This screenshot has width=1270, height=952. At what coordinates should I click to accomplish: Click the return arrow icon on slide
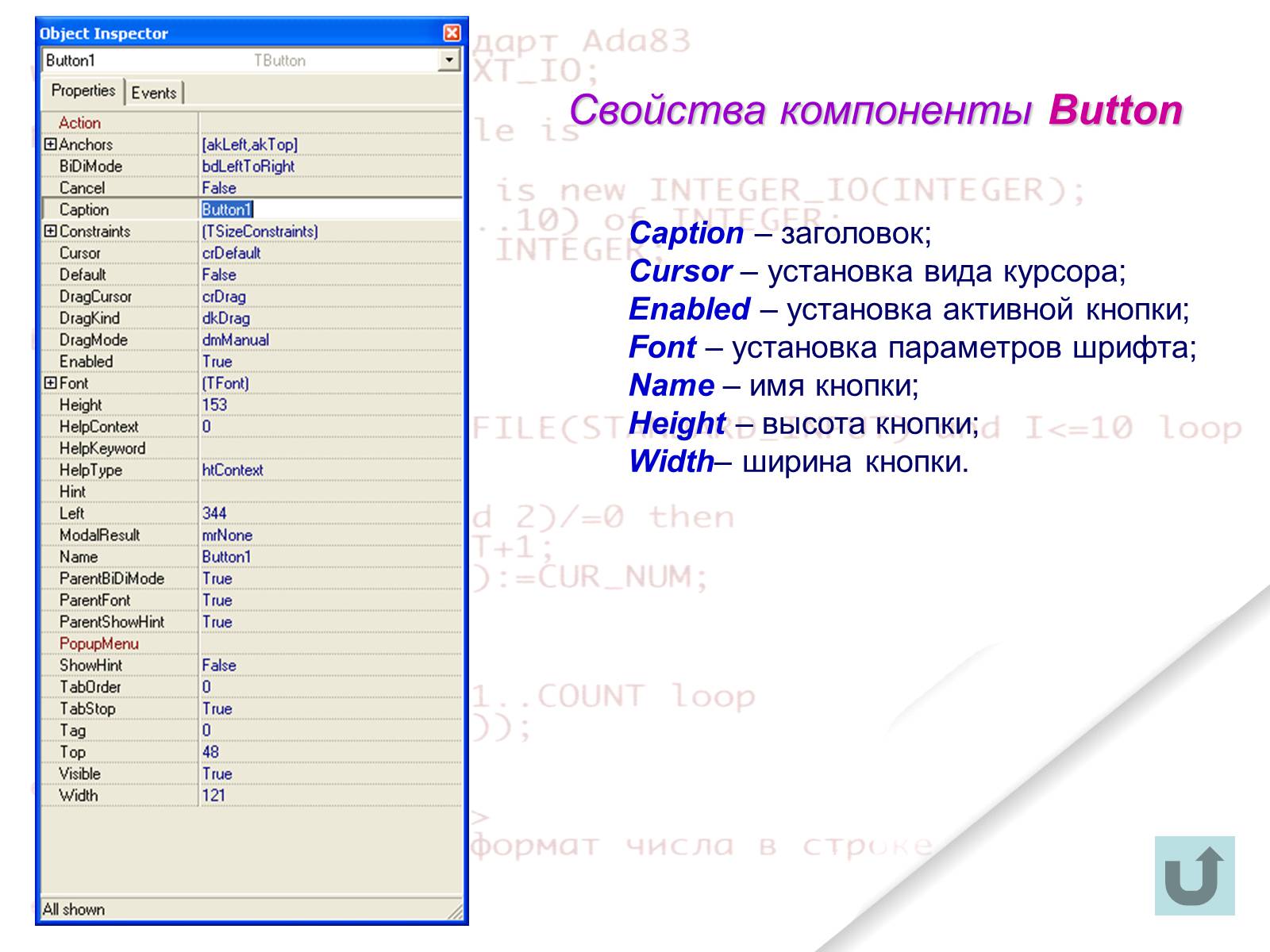(1195, 876)
